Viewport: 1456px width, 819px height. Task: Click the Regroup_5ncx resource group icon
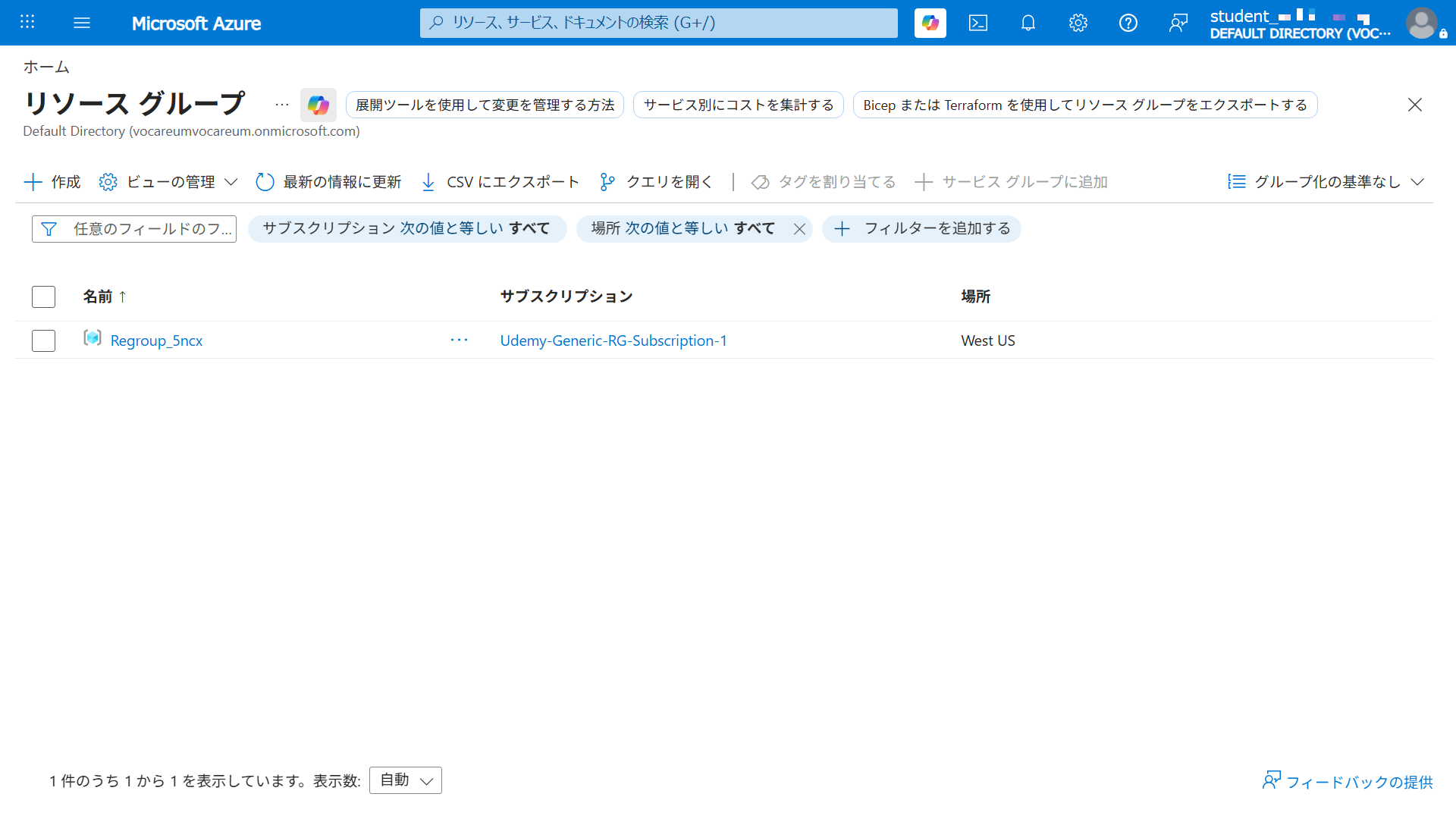coord(93,338)
